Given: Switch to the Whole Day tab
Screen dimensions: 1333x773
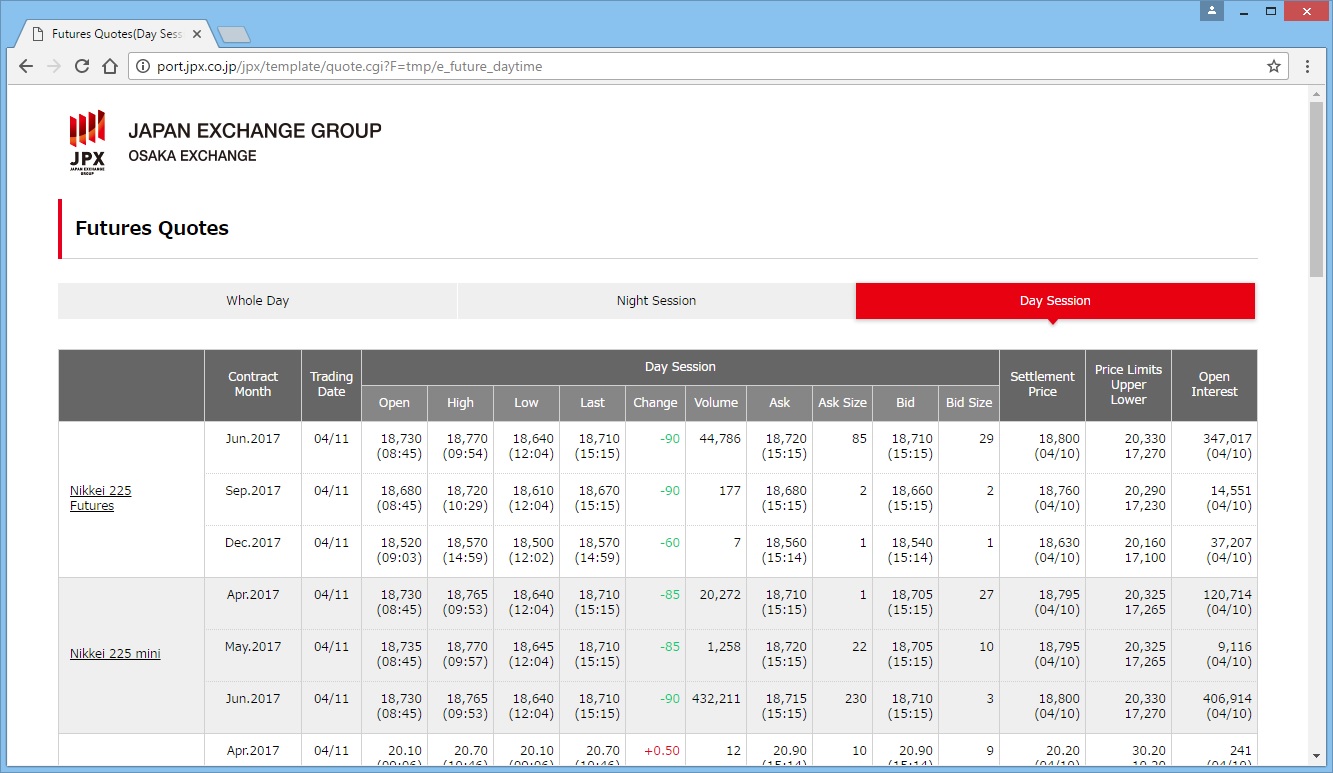Looking at the screenshot, I should tap(257, 301).
